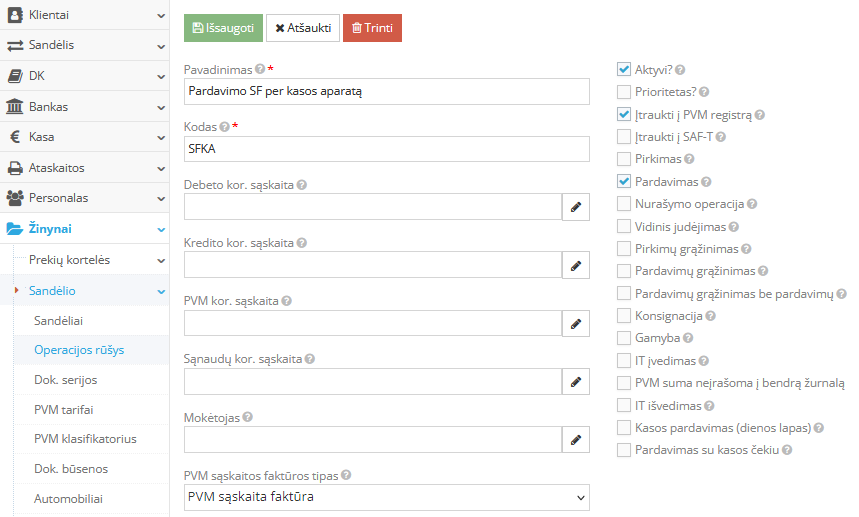859x517 pixels.
Task: Click edit pencil for Sąnaudų kor. sąskaita
Action: coord(575,382)
